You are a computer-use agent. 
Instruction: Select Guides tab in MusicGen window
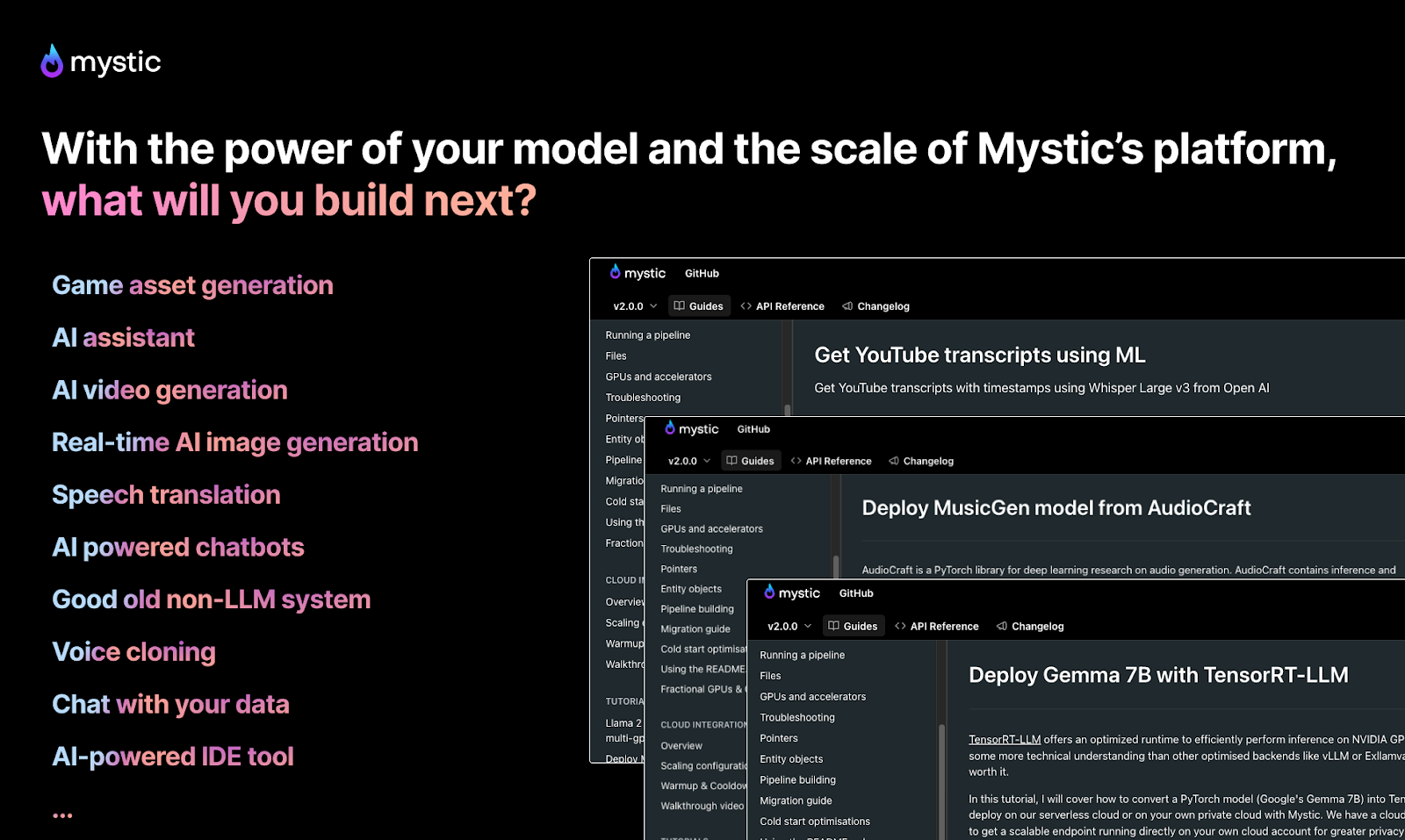(x=750, y=461)
